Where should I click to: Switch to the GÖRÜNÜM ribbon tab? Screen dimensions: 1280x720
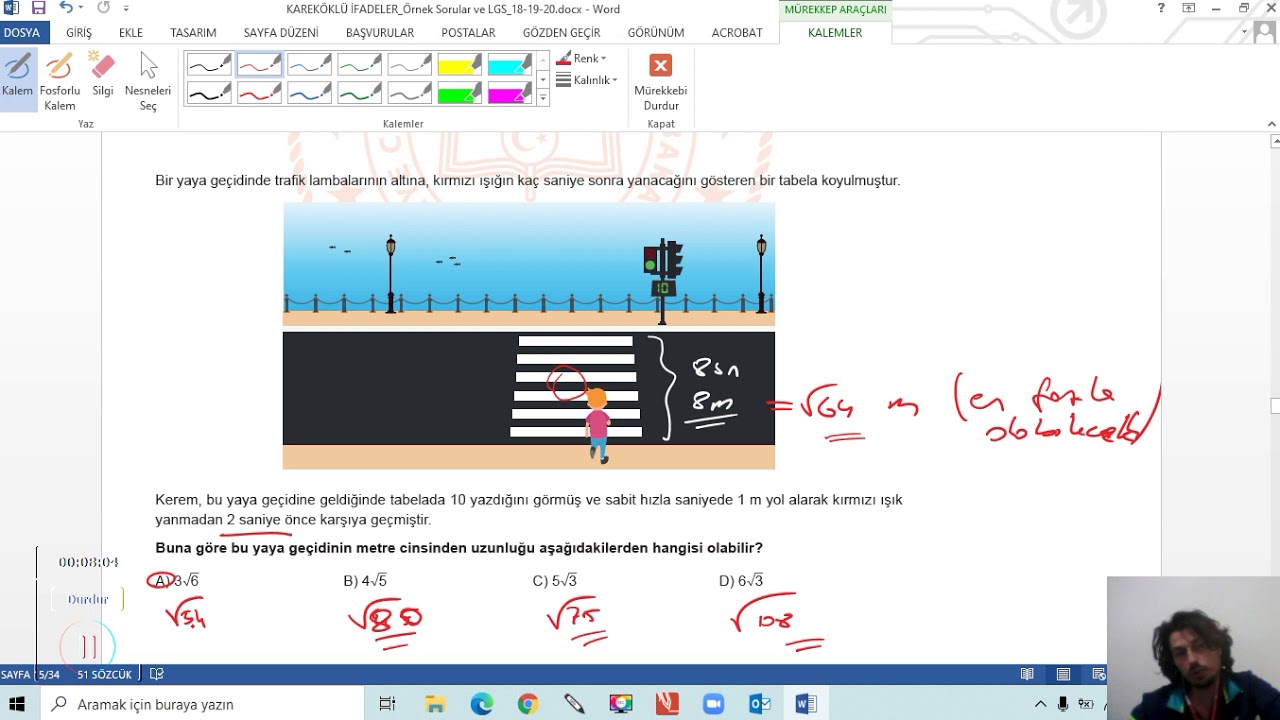pos(656,33)
